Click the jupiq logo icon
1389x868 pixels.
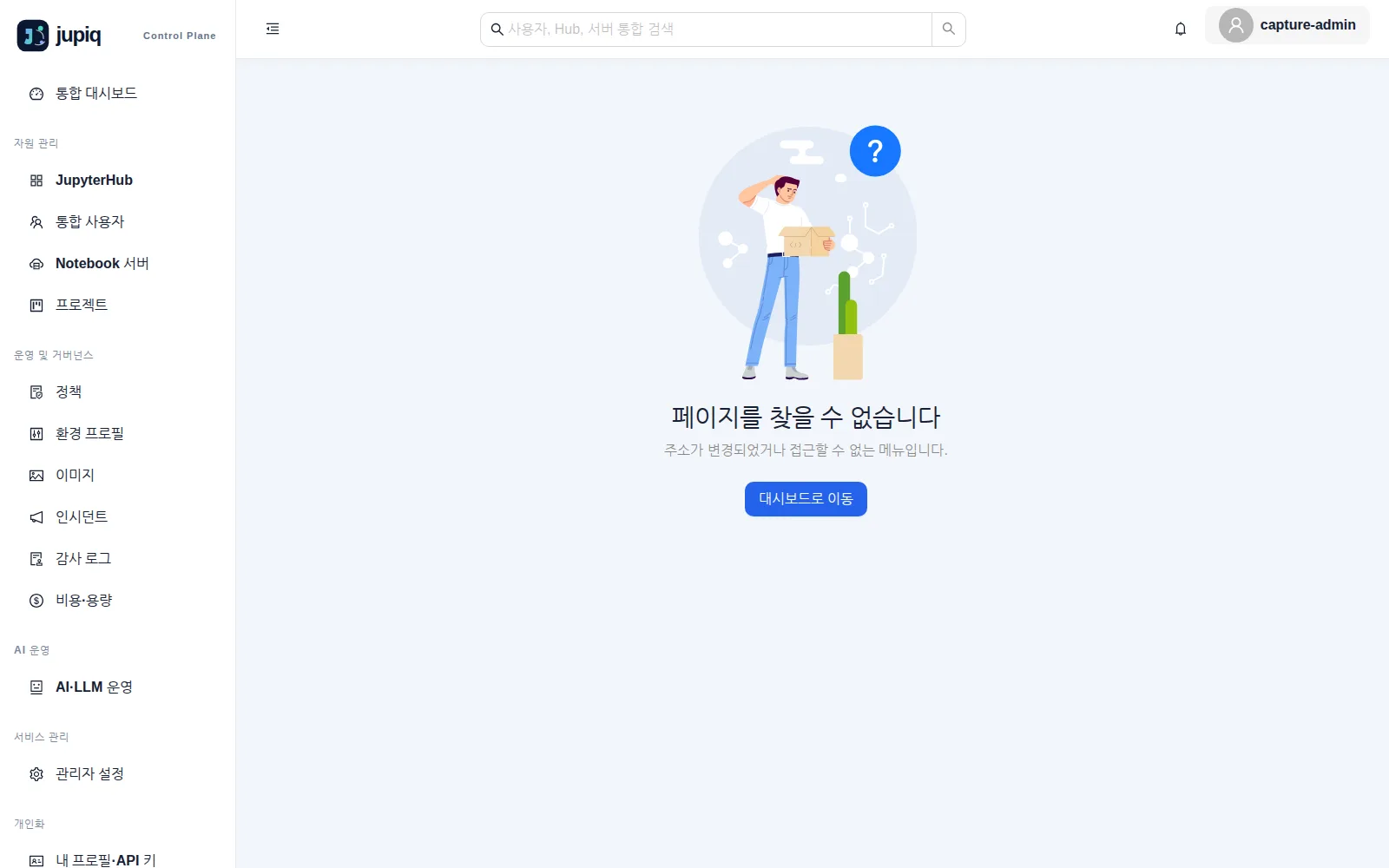(x=33, y=36)
